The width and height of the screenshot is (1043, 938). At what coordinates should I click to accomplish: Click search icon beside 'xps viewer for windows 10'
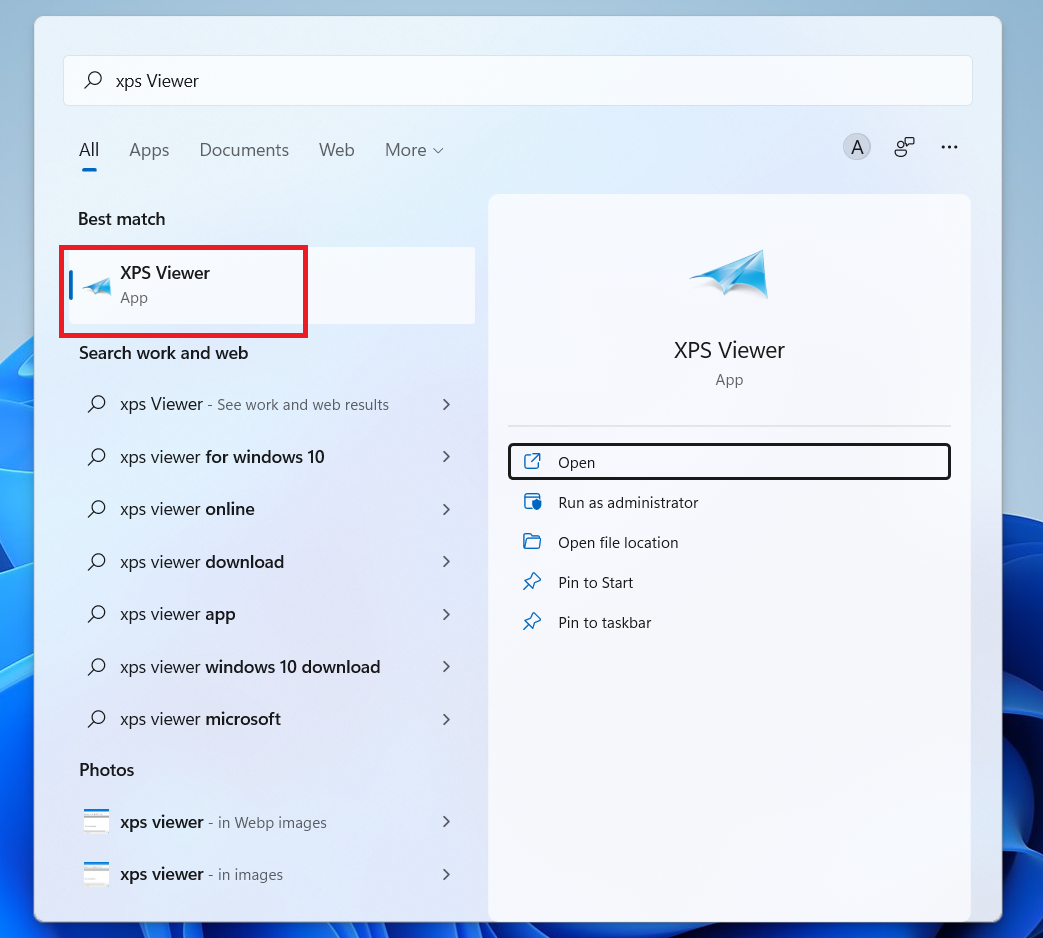pyautogui.click(x=97, y=456)
